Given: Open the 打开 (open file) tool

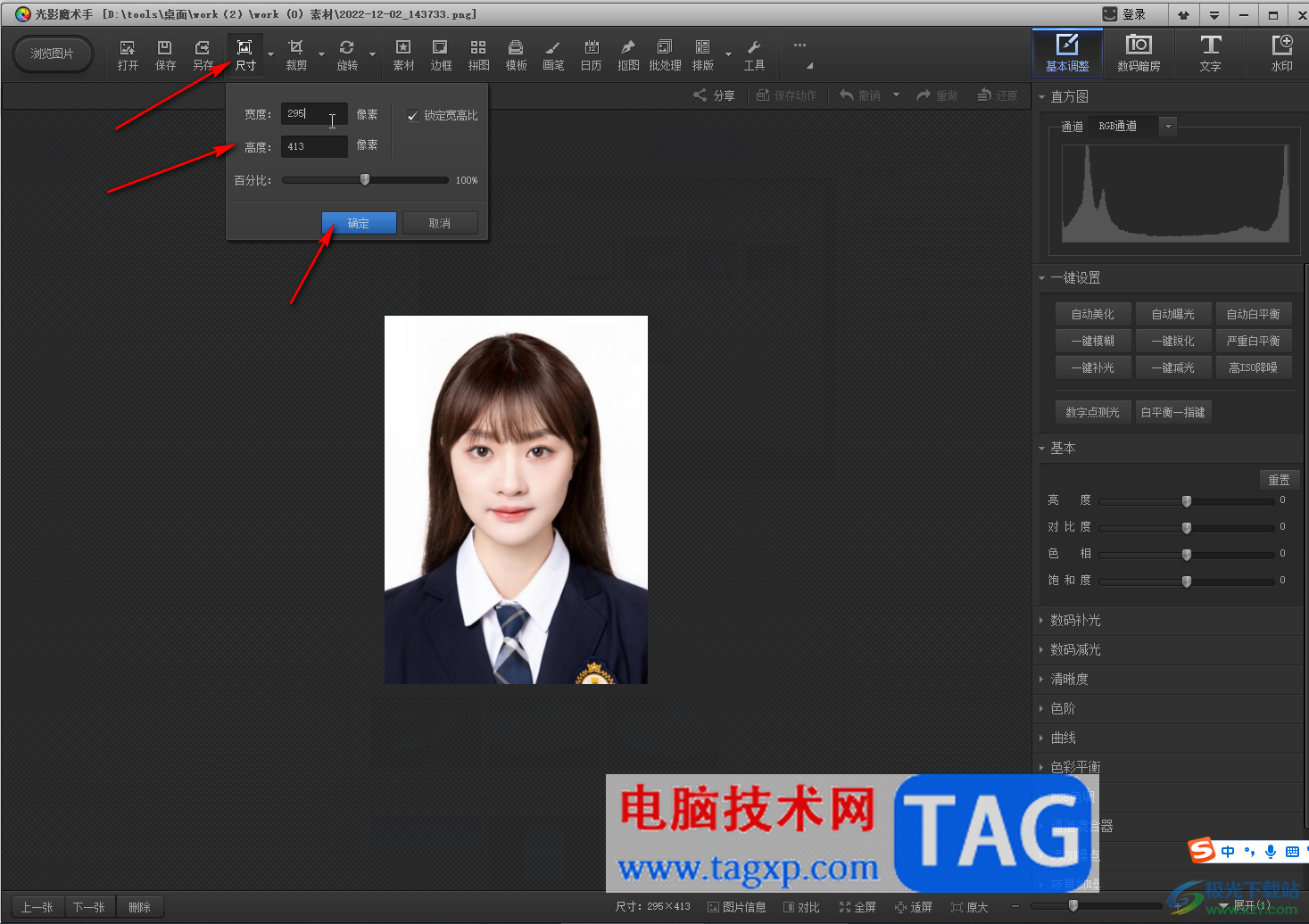Looking at the screenshot, I should [x=128, y=54].
